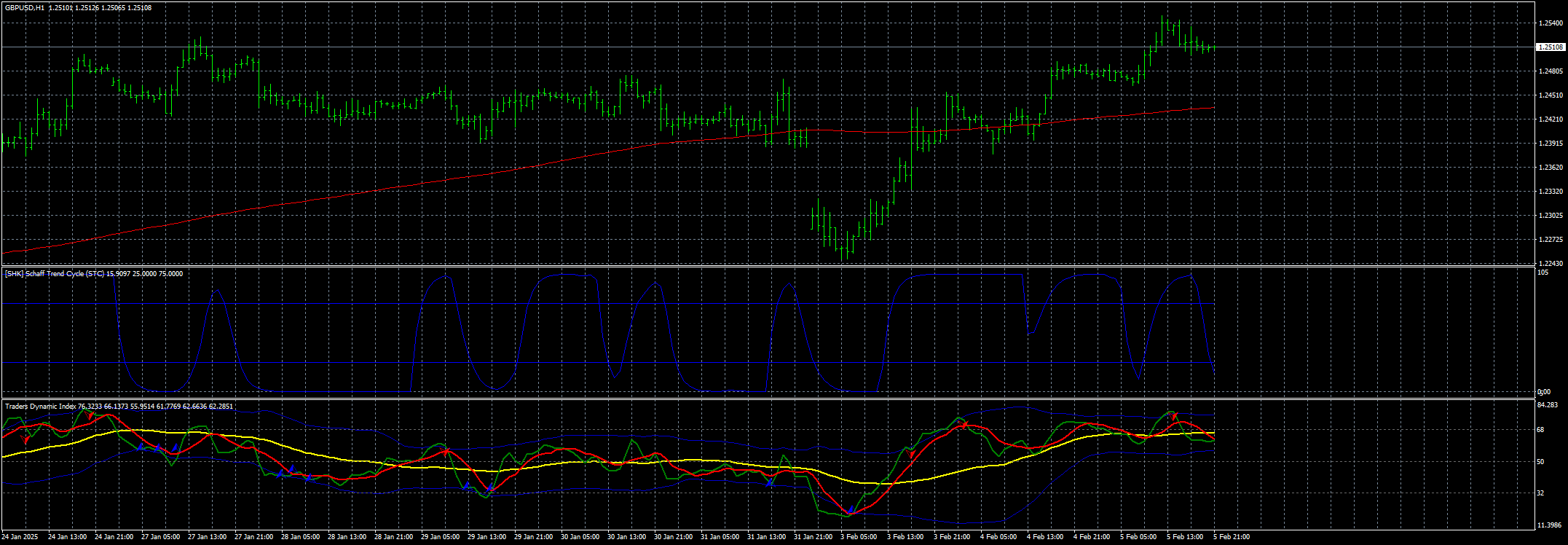Click the GBPUSD,H1 chart title label
Screen dimensions: 1568x545
(x=25, y=7)
